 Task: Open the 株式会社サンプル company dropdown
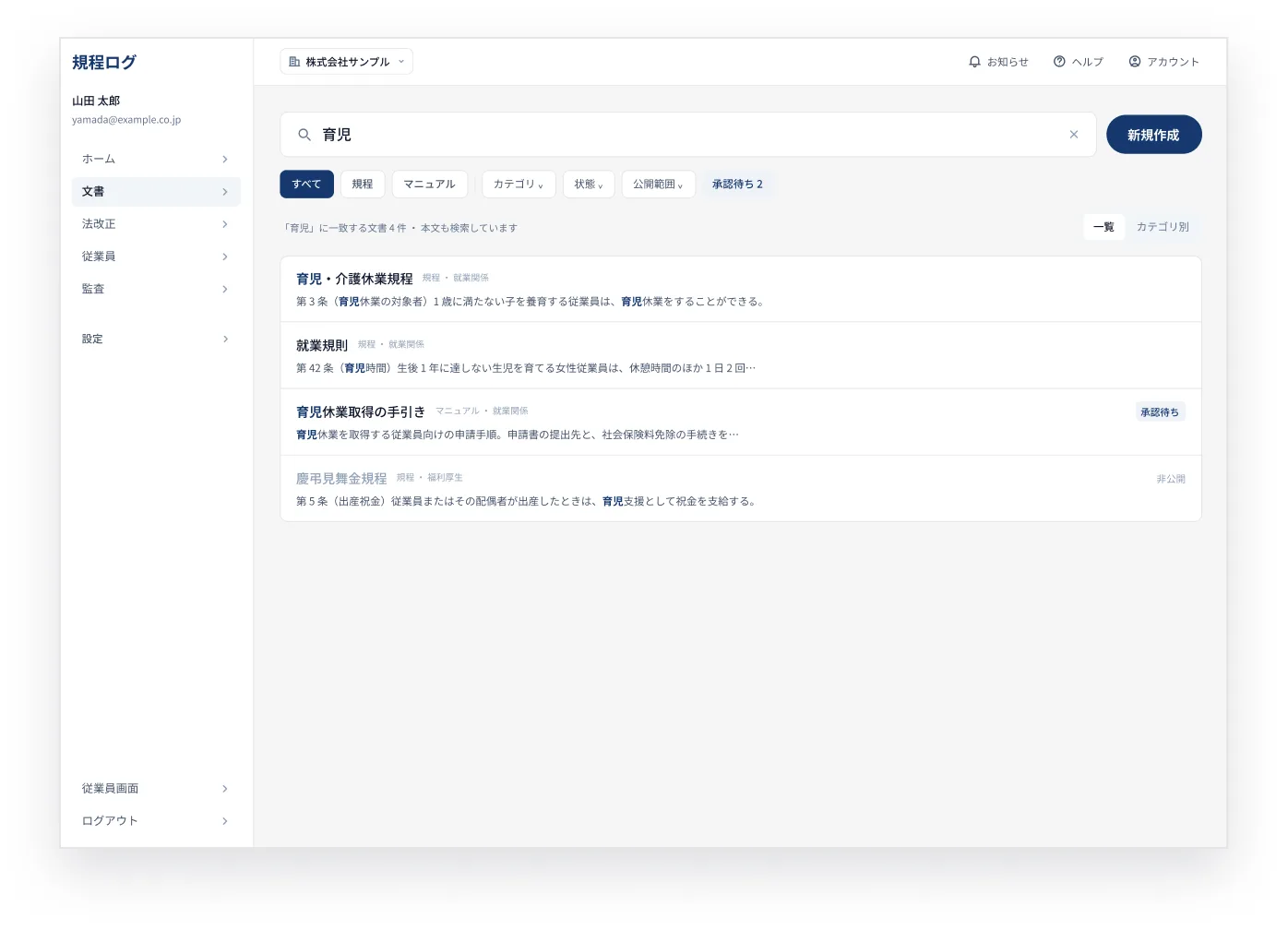[x=346, y=62]
